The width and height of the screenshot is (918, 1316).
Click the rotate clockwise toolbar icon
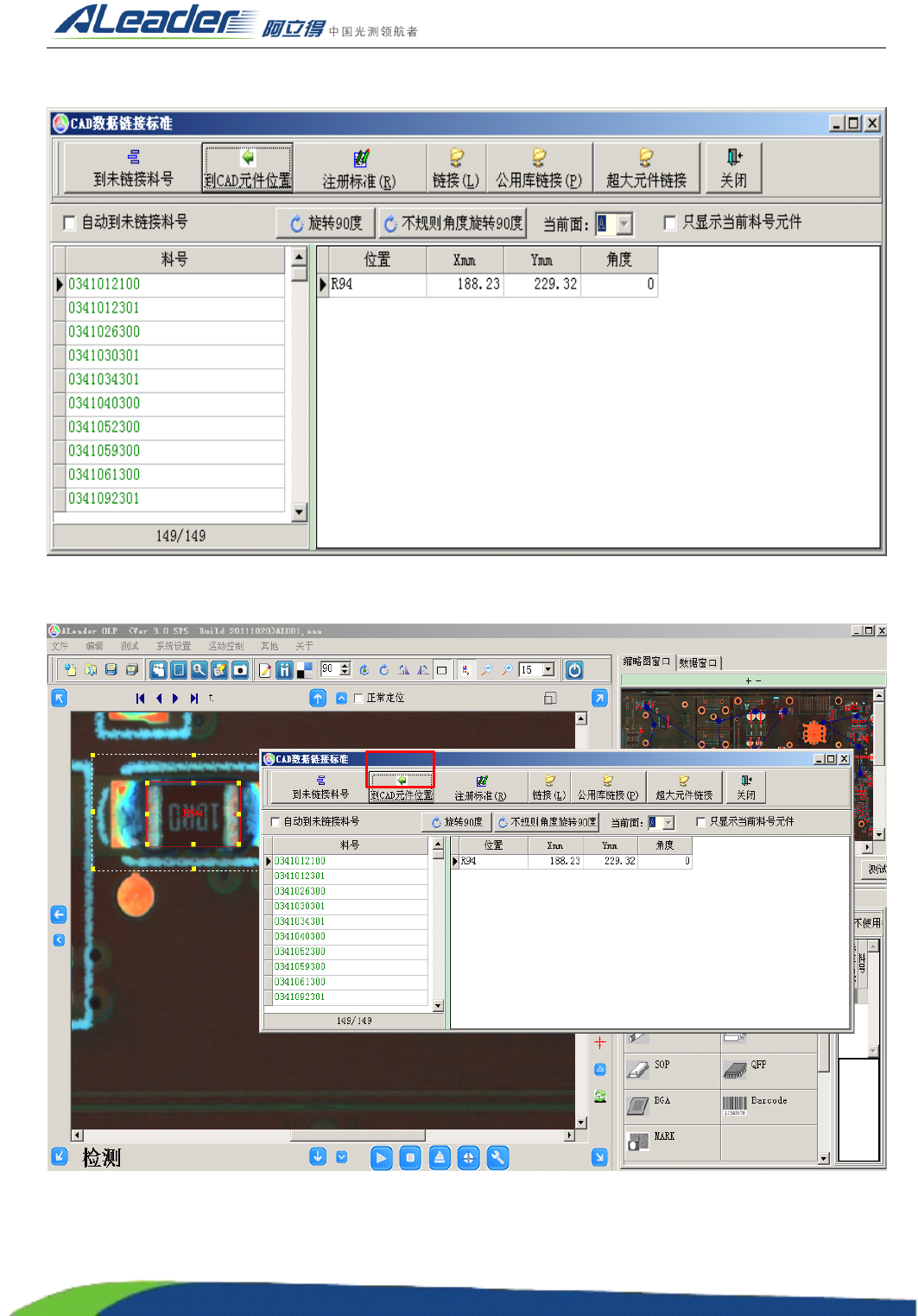click(x=384, y=670)
